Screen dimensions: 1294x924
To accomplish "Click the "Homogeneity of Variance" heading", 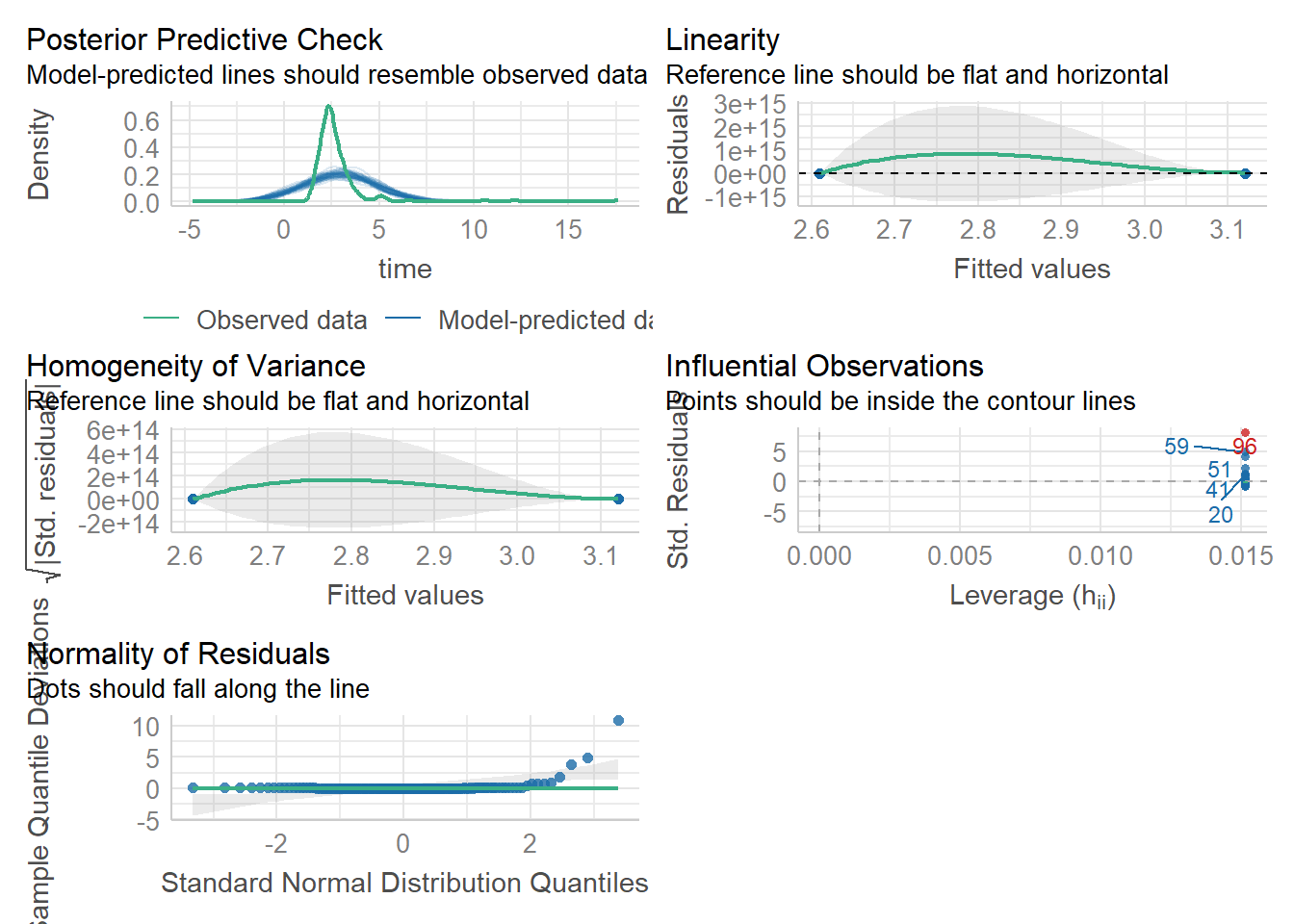I will click(195, 367).
